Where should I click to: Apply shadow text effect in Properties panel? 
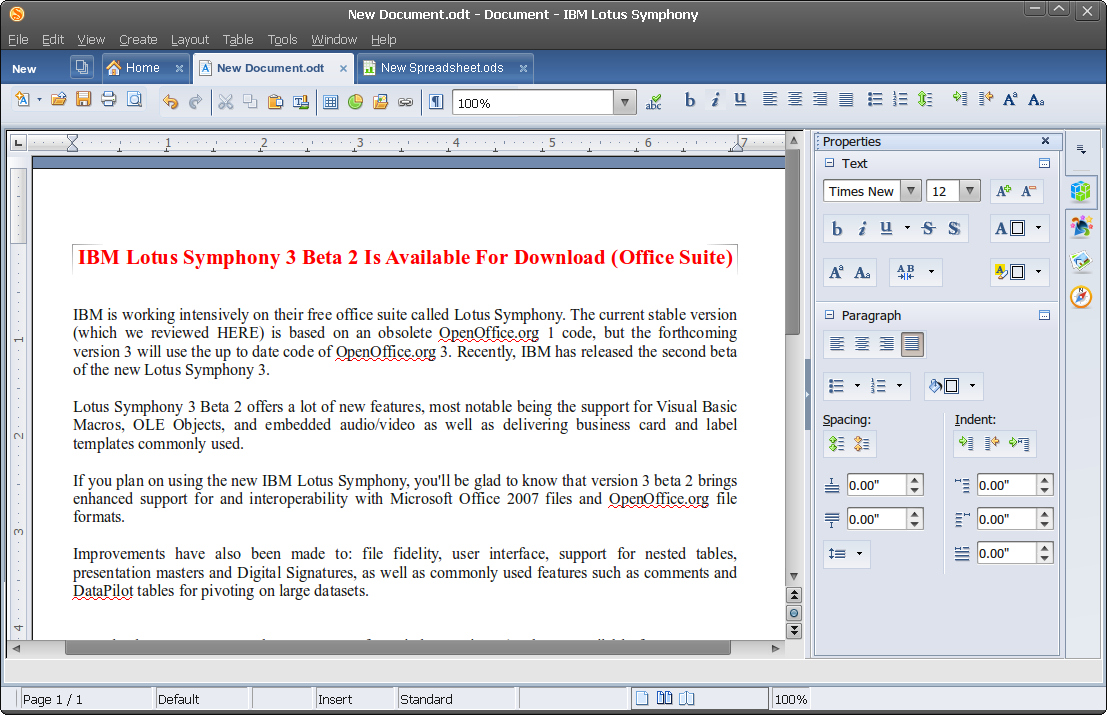(954, 228)
